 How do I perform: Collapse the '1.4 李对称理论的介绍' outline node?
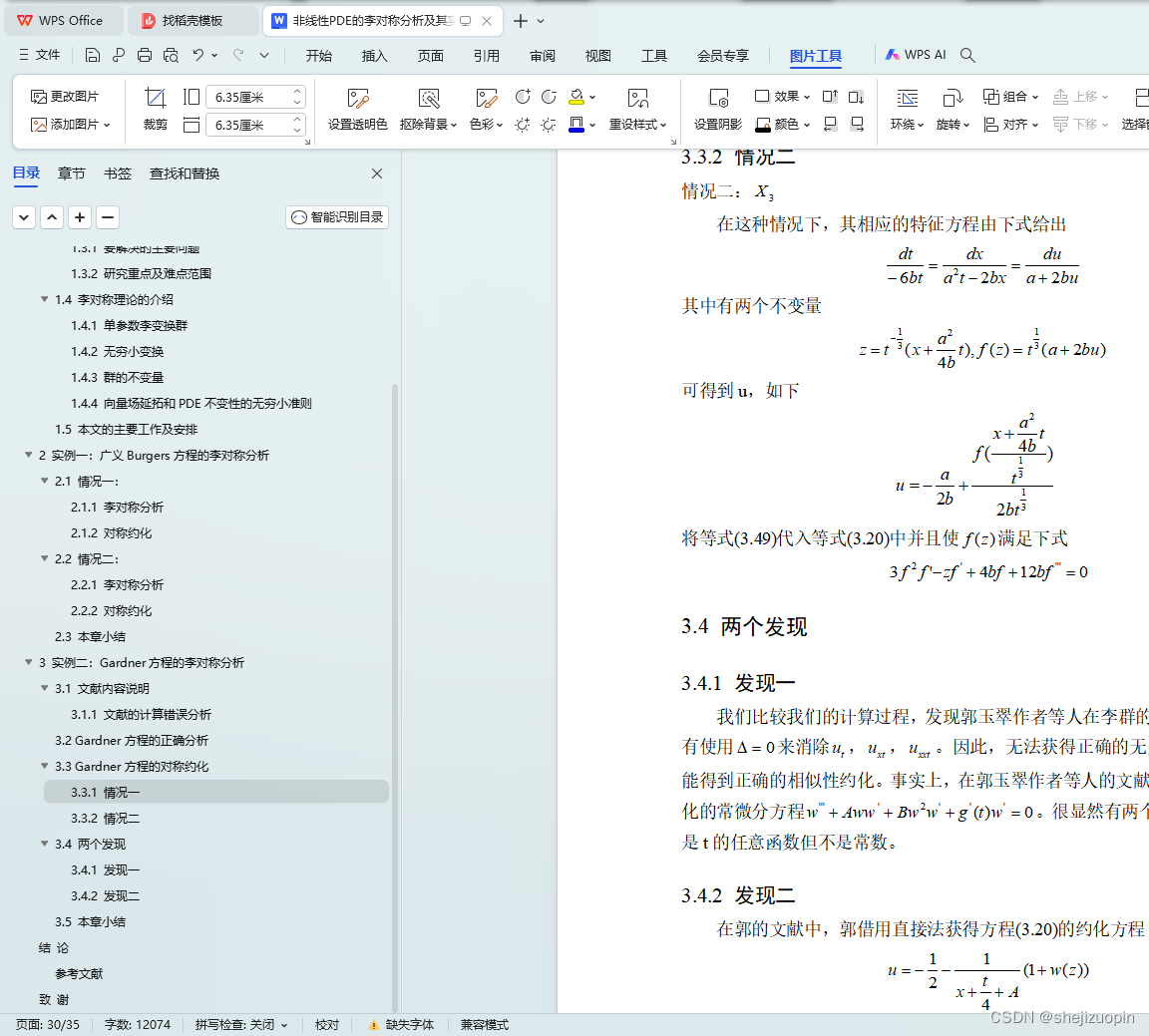tap(45, 299)
